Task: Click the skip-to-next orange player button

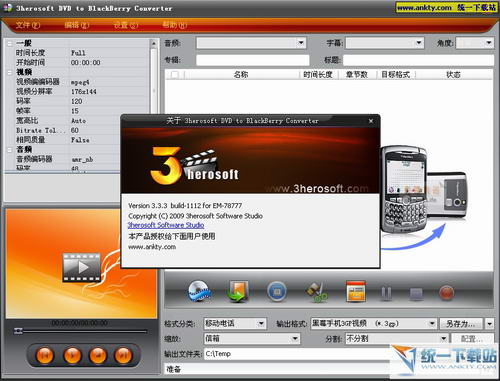Action: pos(123,355)
